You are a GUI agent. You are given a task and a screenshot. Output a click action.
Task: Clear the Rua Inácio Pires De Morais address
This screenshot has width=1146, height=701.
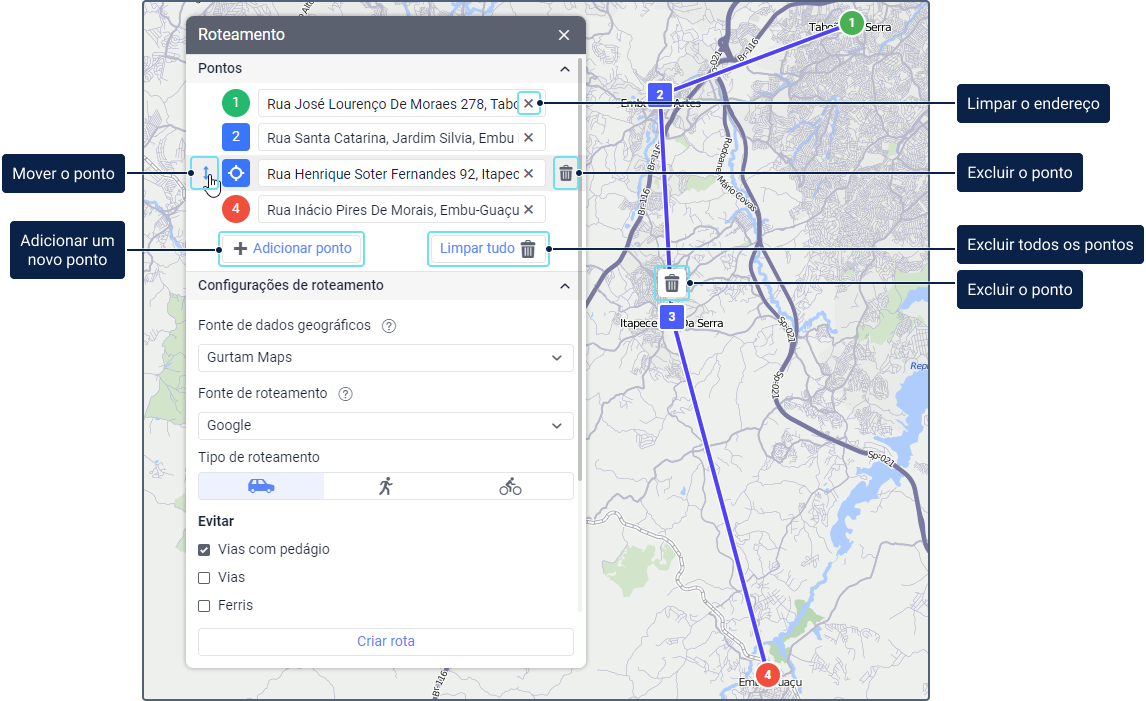pos(528,210)
